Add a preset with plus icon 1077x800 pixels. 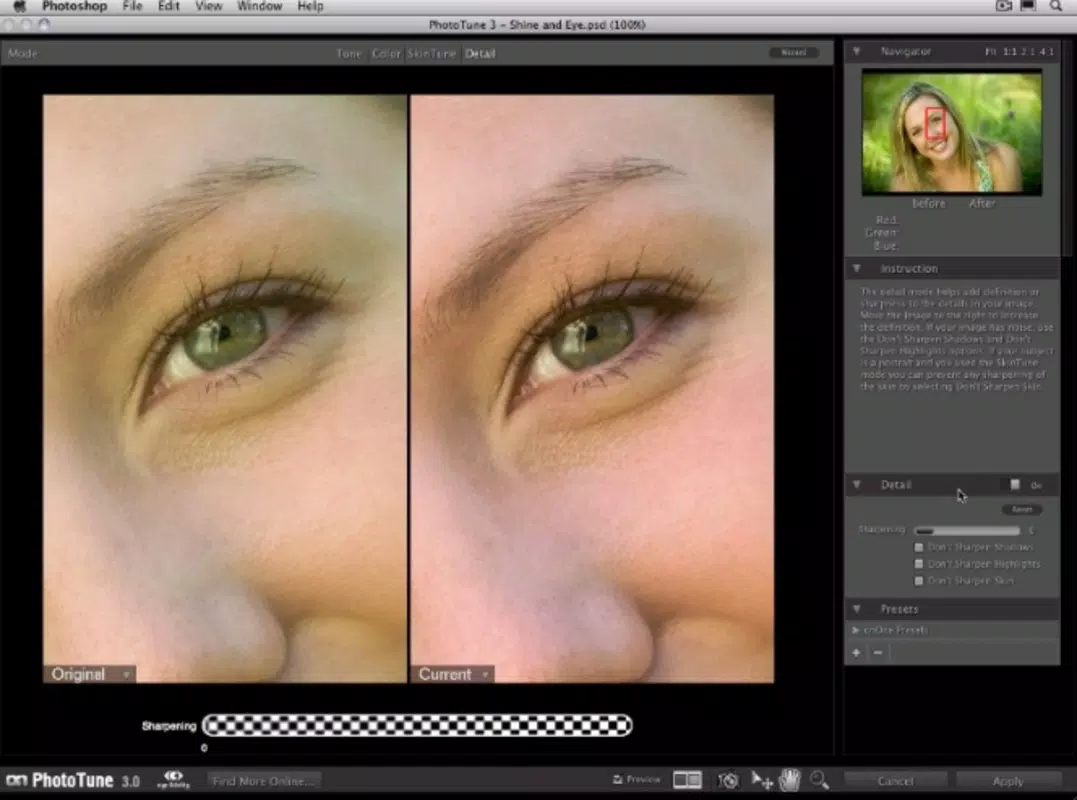[857, 652]
